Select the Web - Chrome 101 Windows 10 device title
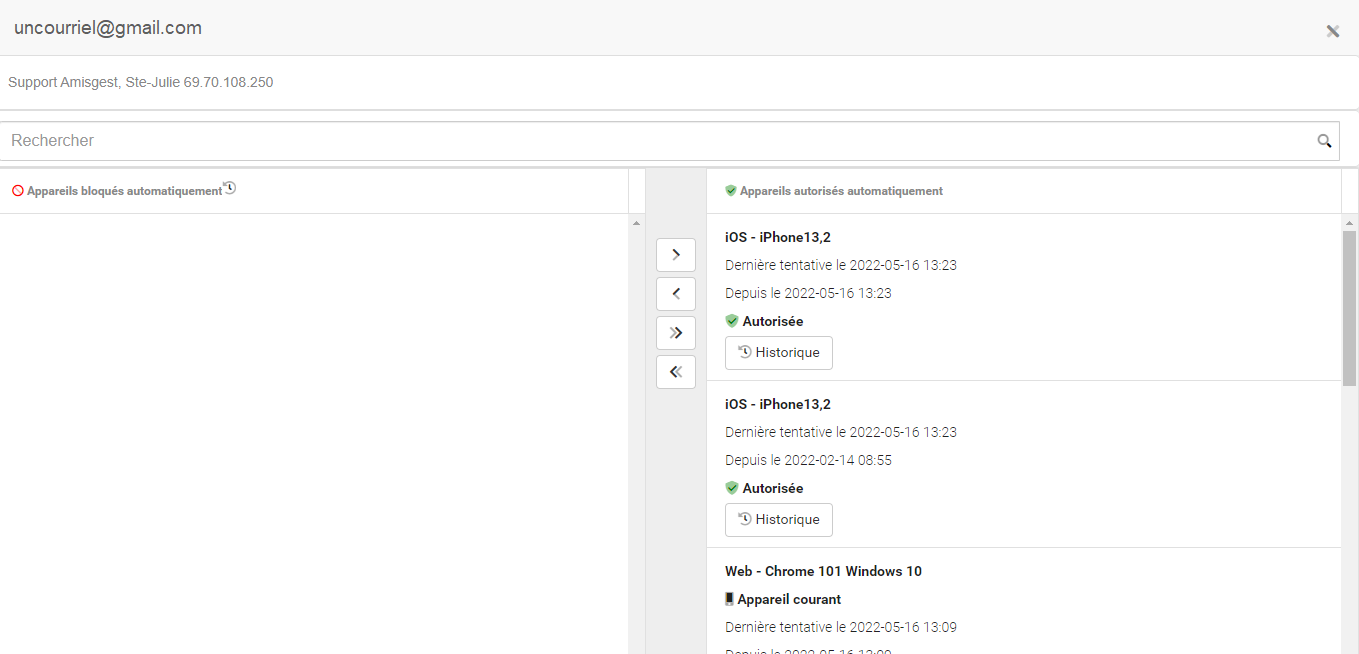Image resolution: width=1359 pixels, height=654 pixels. point(823,571)
